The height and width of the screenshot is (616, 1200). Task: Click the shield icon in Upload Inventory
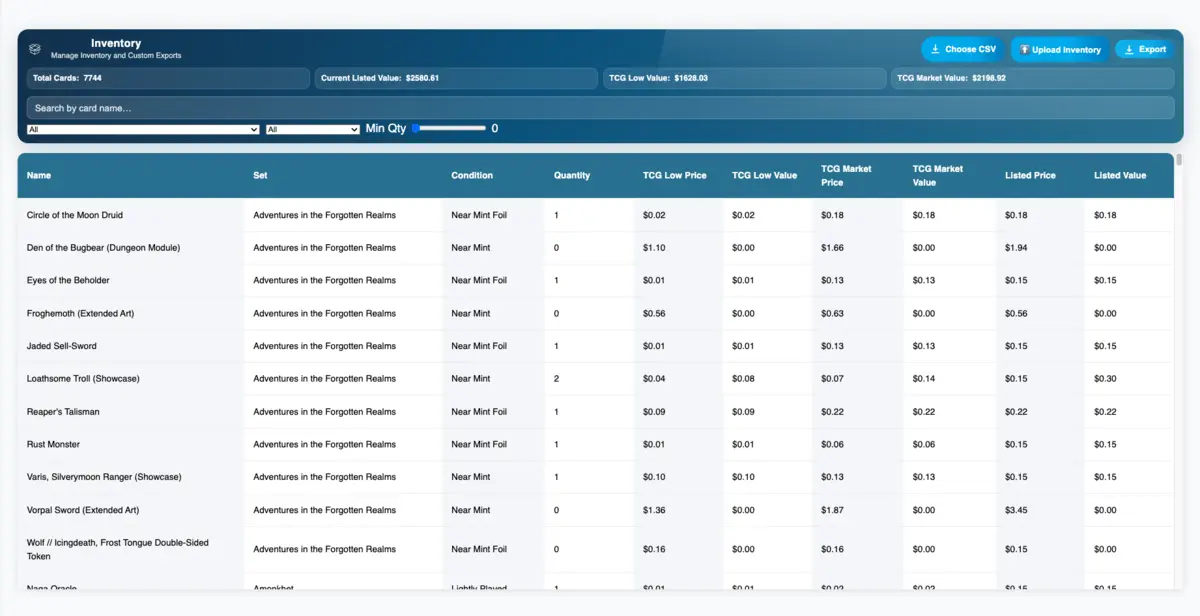pyautogui.click(x=1024, y=49)
